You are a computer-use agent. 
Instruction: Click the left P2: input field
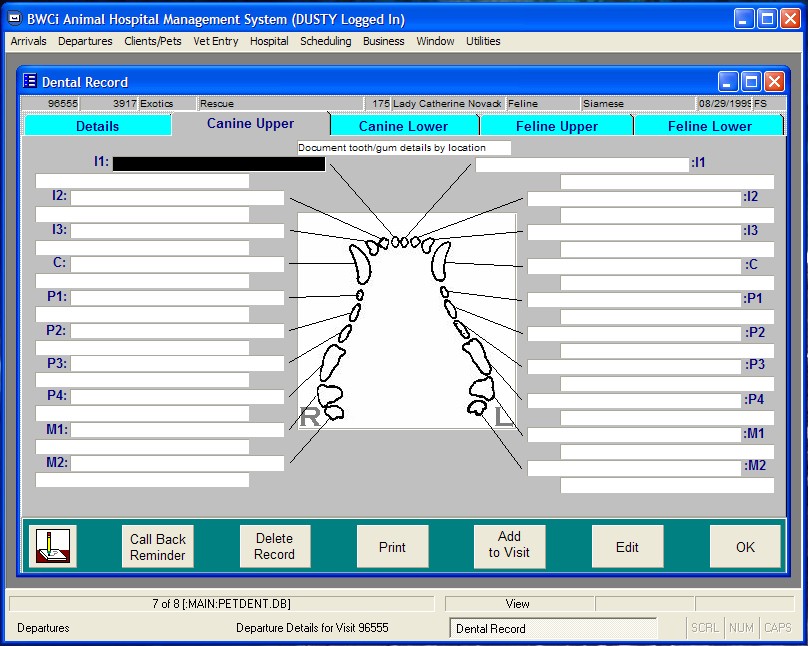pyautogui.click(x=177, y=331)
